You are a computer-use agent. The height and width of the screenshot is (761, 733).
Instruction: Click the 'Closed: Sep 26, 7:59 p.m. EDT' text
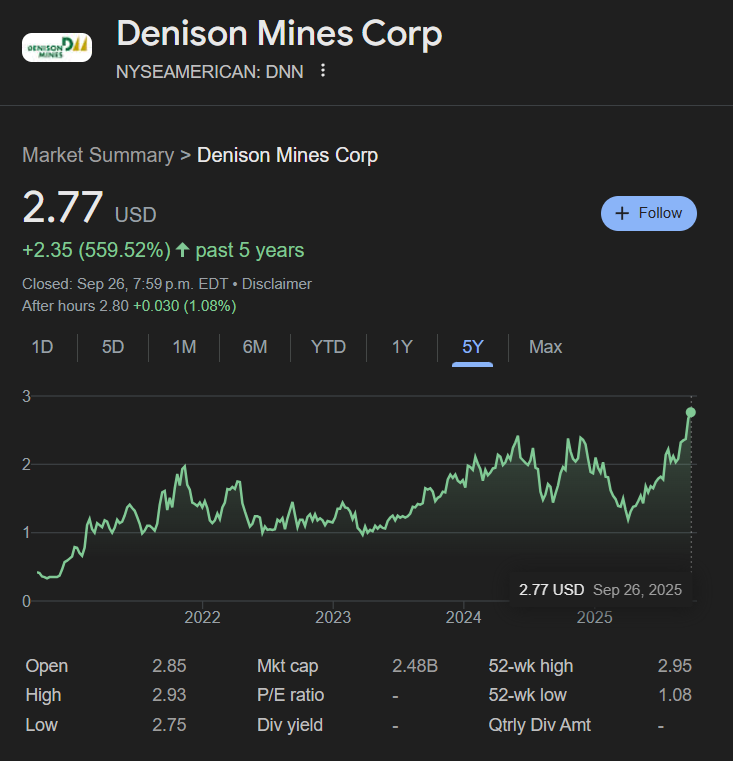coord(125,284)
